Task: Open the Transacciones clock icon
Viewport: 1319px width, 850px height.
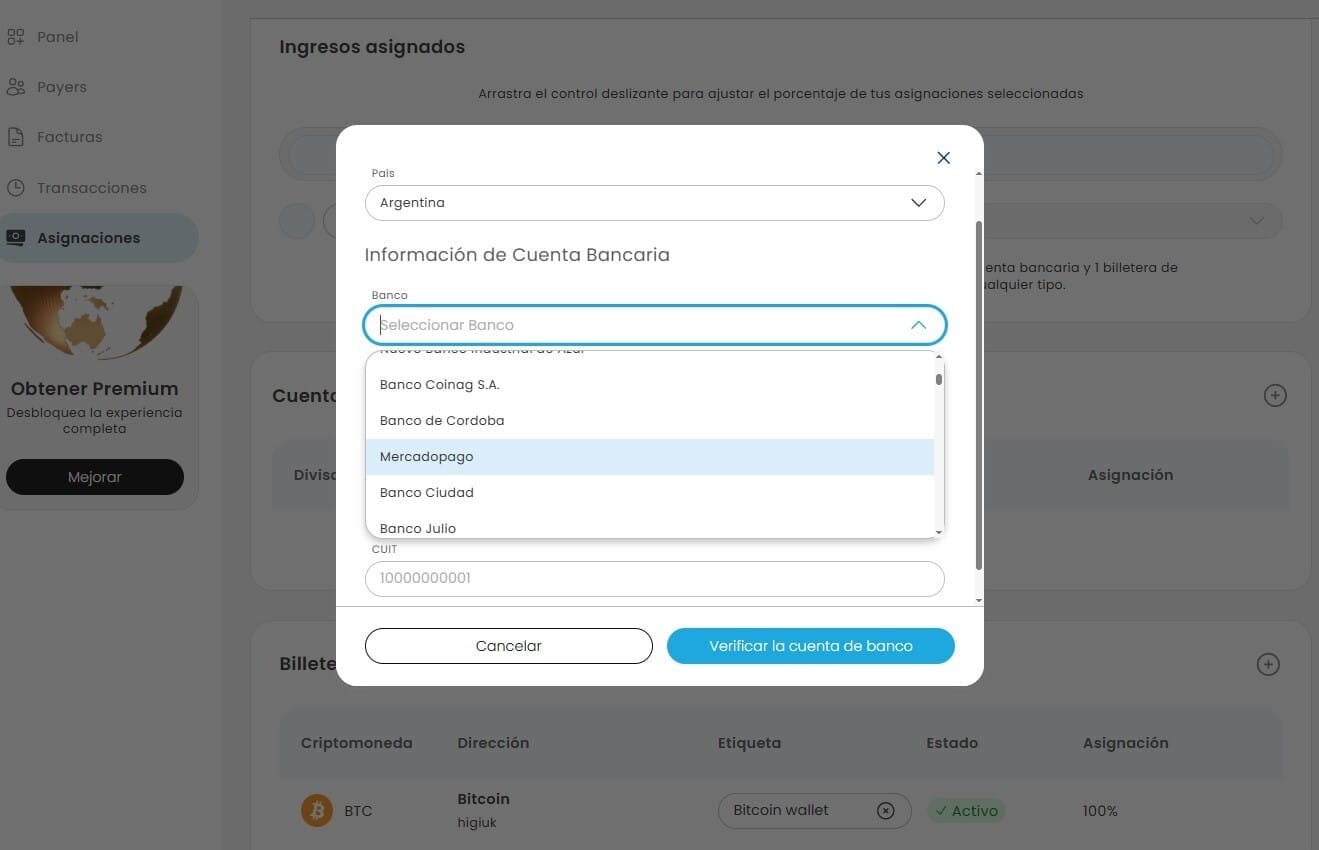Action: point(15,188)
